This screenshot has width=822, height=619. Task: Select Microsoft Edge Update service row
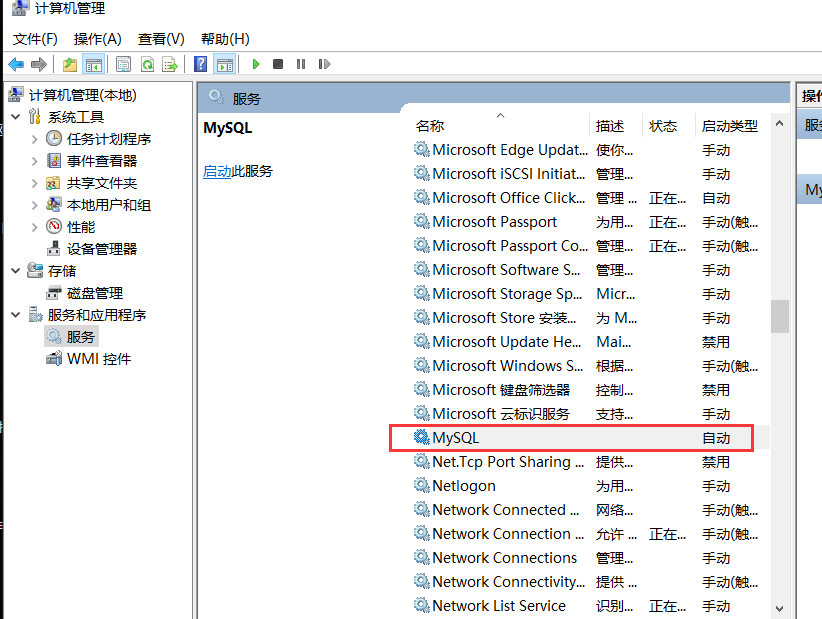[590, 150]
